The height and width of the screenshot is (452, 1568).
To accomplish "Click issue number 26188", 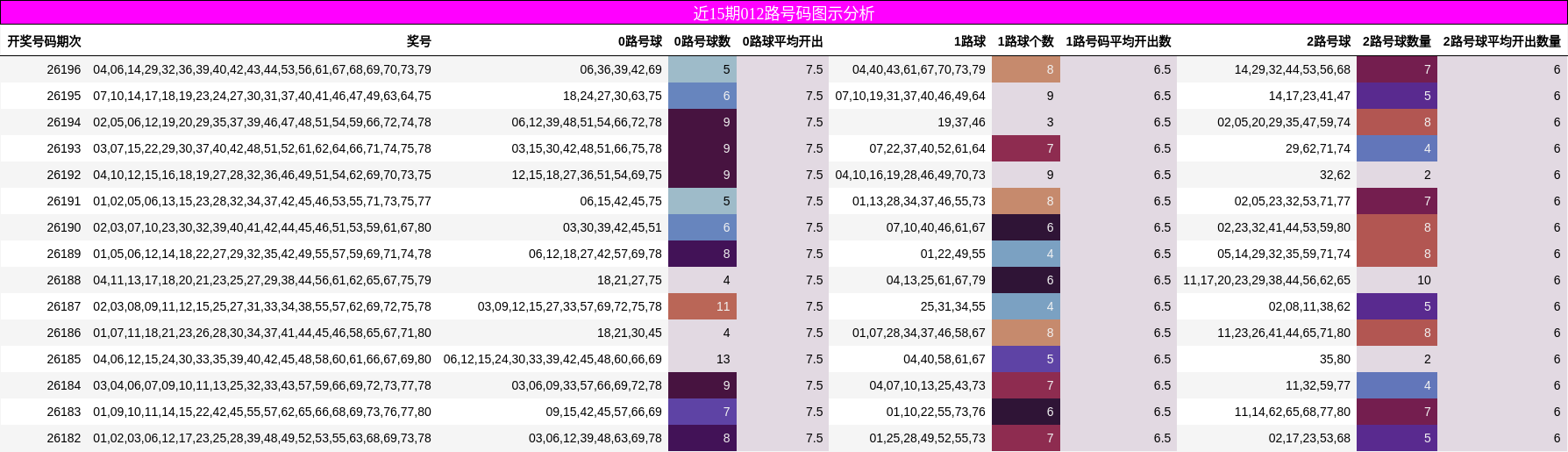I will coord(64,280).
